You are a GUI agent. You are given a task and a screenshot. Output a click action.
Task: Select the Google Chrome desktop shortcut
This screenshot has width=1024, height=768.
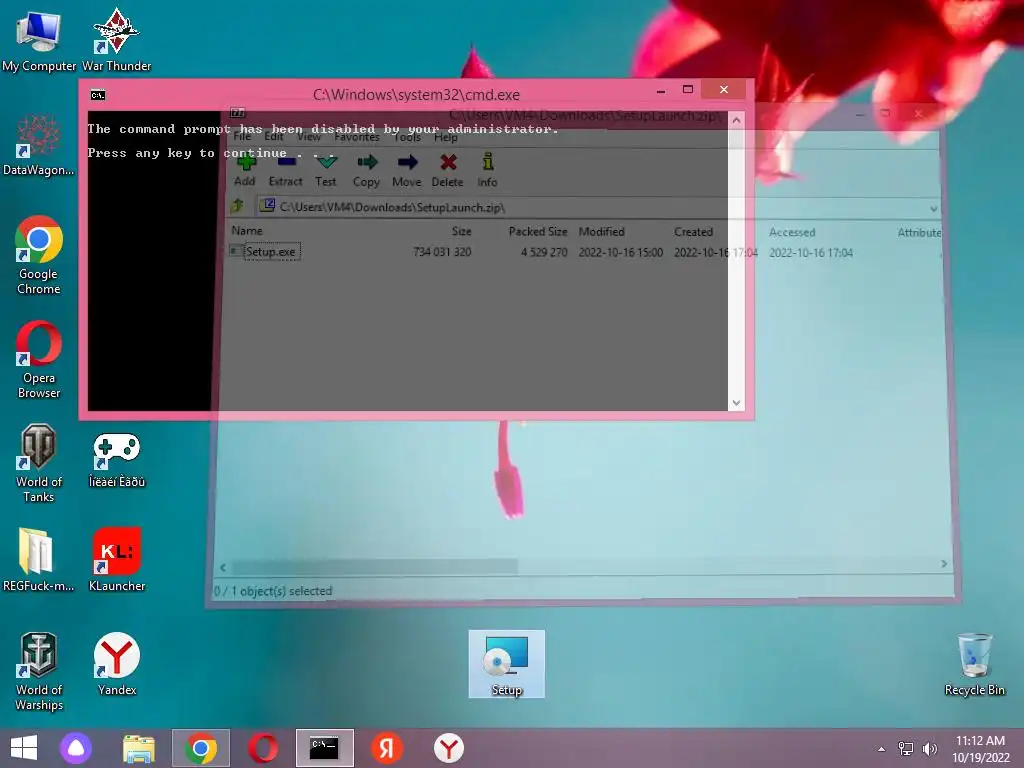[x=39, y=256]
